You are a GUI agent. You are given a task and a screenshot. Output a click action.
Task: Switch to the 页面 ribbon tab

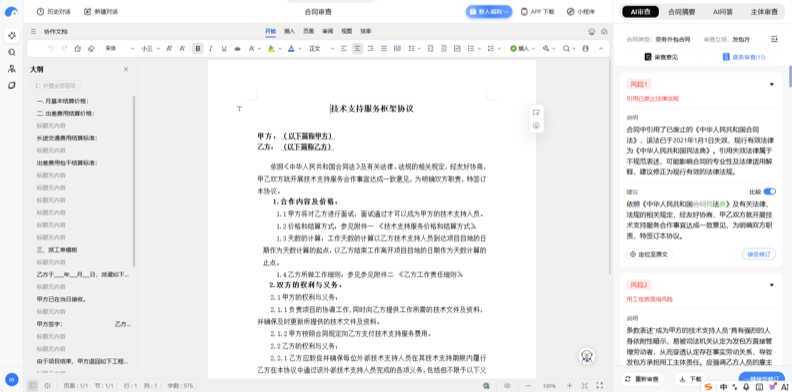[309, 31]
